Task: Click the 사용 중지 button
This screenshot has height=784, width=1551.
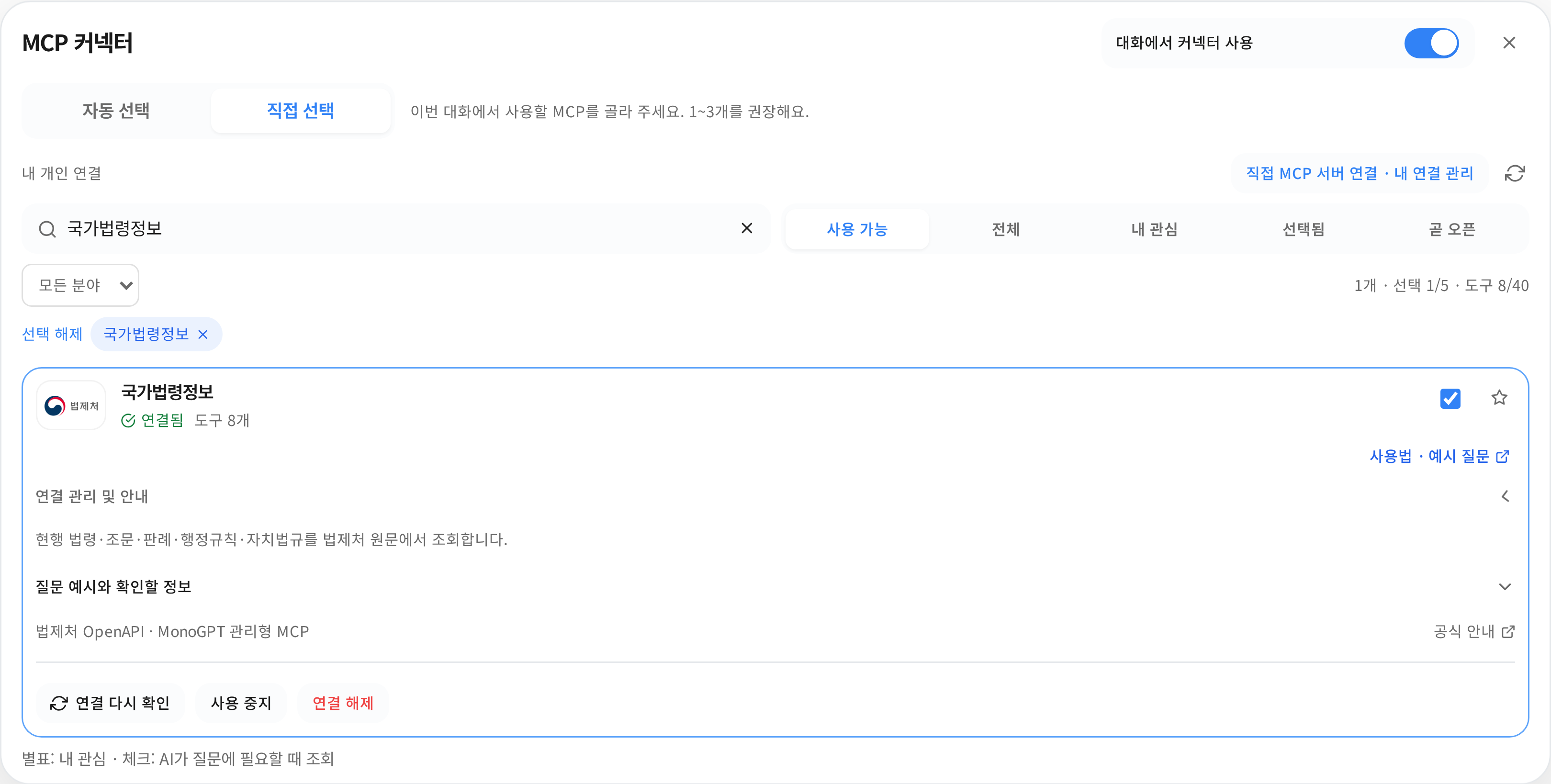Action: click(x=241, y=703)
